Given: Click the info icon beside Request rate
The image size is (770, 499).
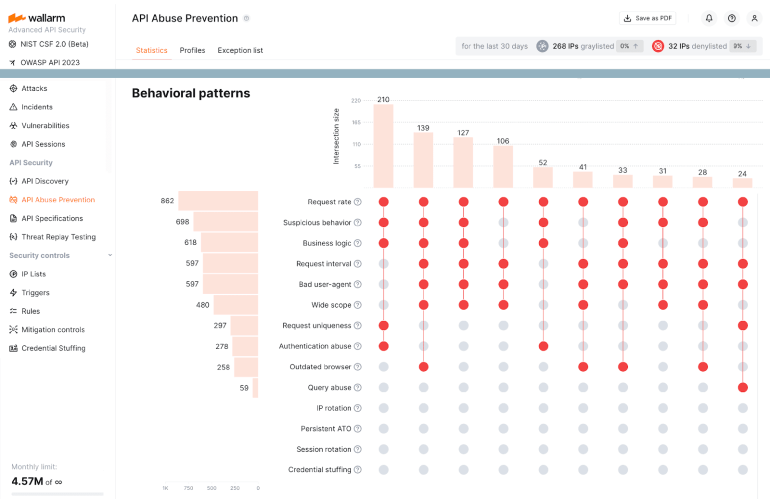Looking at the screenshot, I should tap(358, 202).
